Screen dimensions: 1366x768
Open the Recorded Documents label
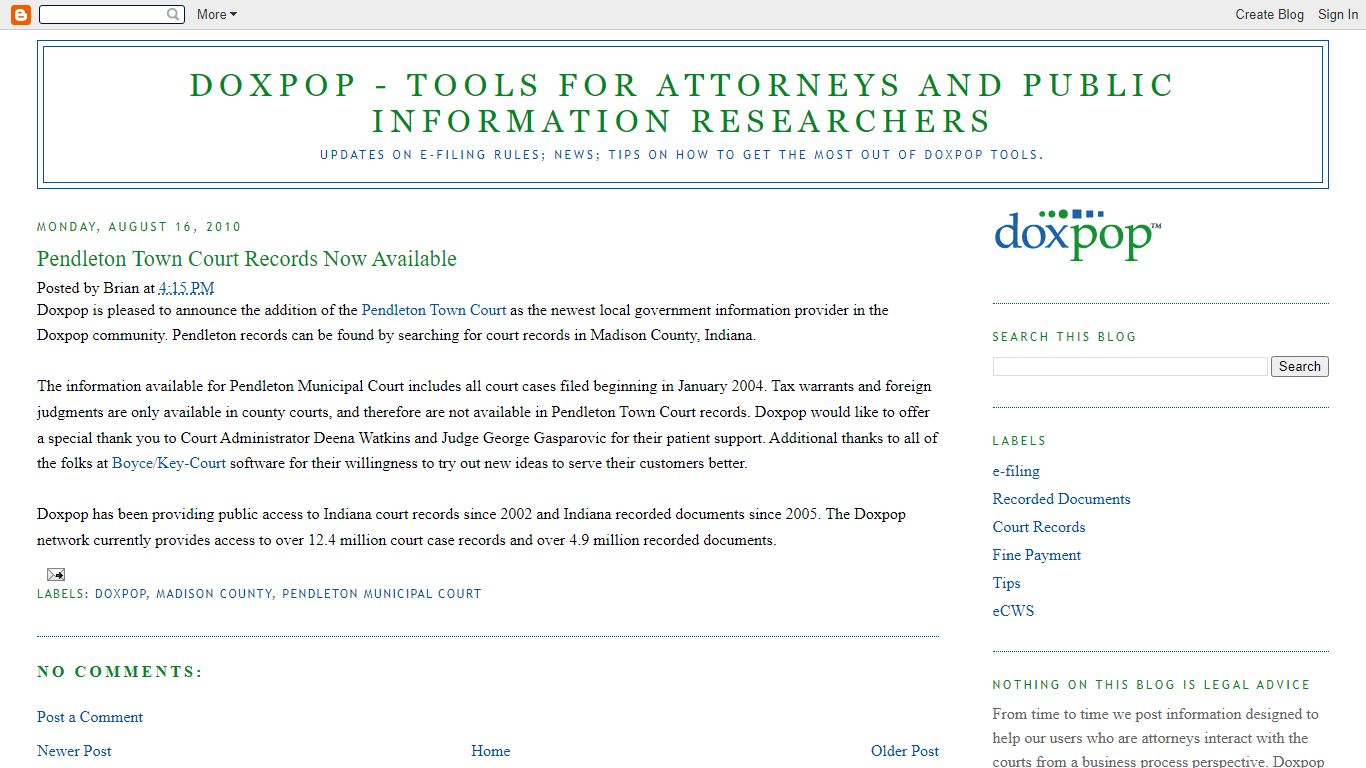click(1062, 499)
